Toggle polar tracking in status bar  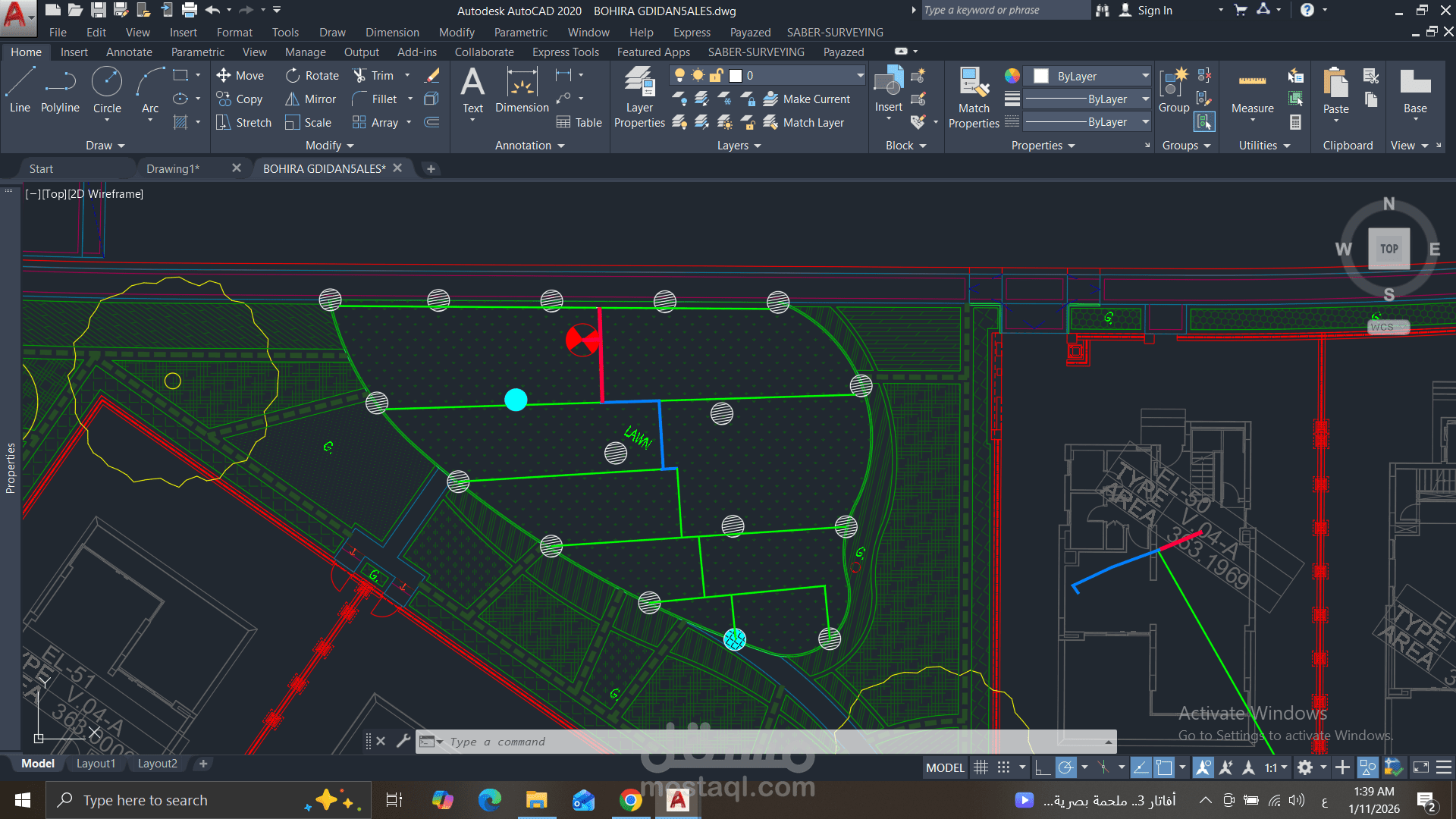(x=1065, y=767)
